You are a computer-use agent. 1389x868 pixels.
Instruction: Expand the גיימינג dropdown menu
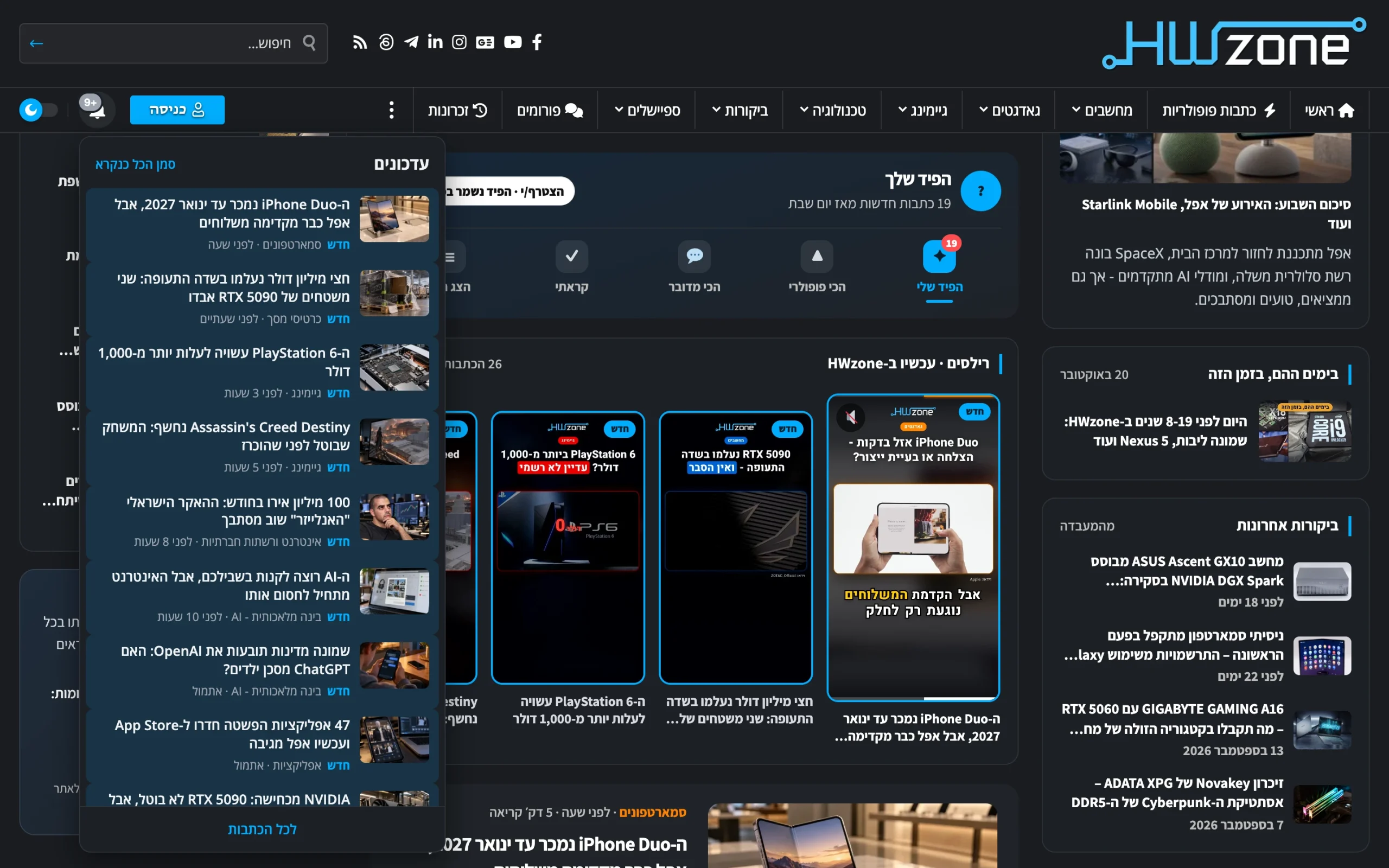point(922,110)
